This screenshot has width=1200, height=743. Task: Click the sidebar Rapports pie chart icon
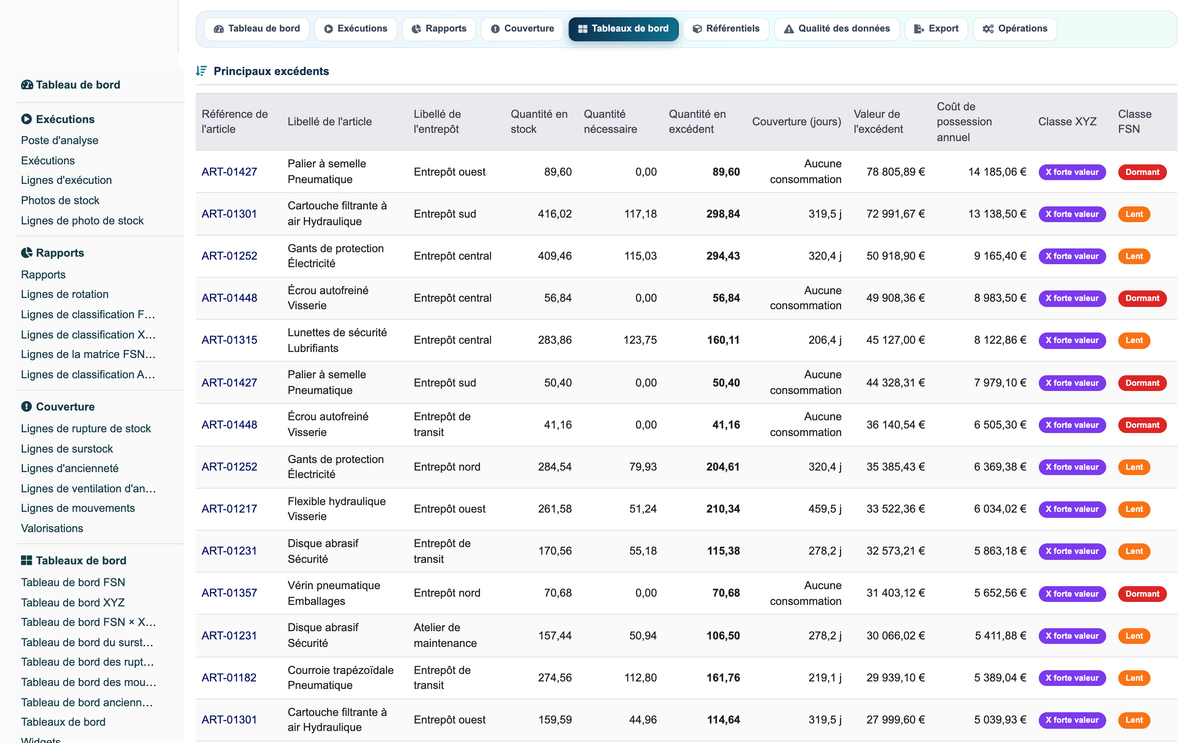(x=27, y=253)
